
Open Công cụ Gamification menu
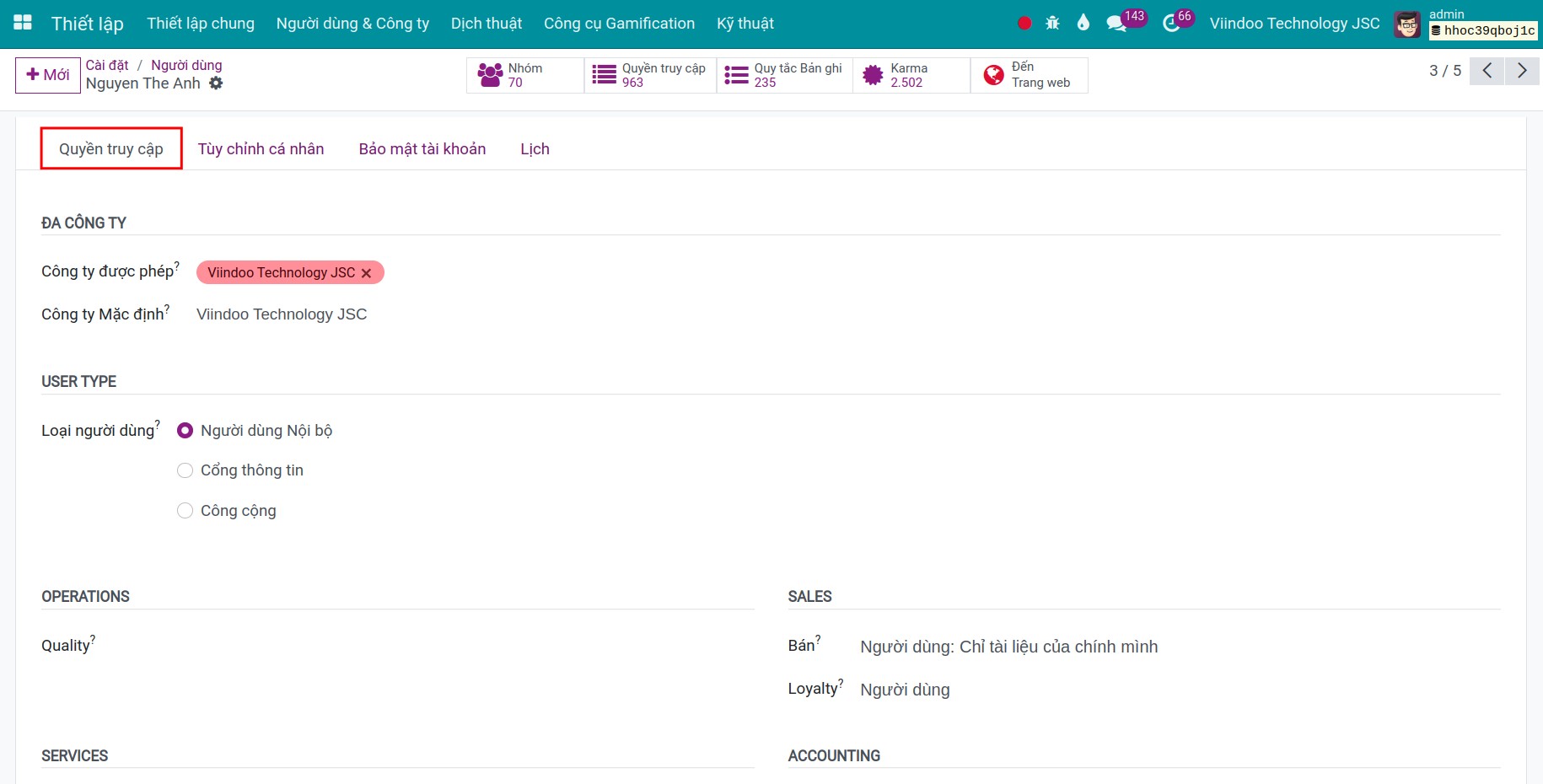(x=620, y=24)
